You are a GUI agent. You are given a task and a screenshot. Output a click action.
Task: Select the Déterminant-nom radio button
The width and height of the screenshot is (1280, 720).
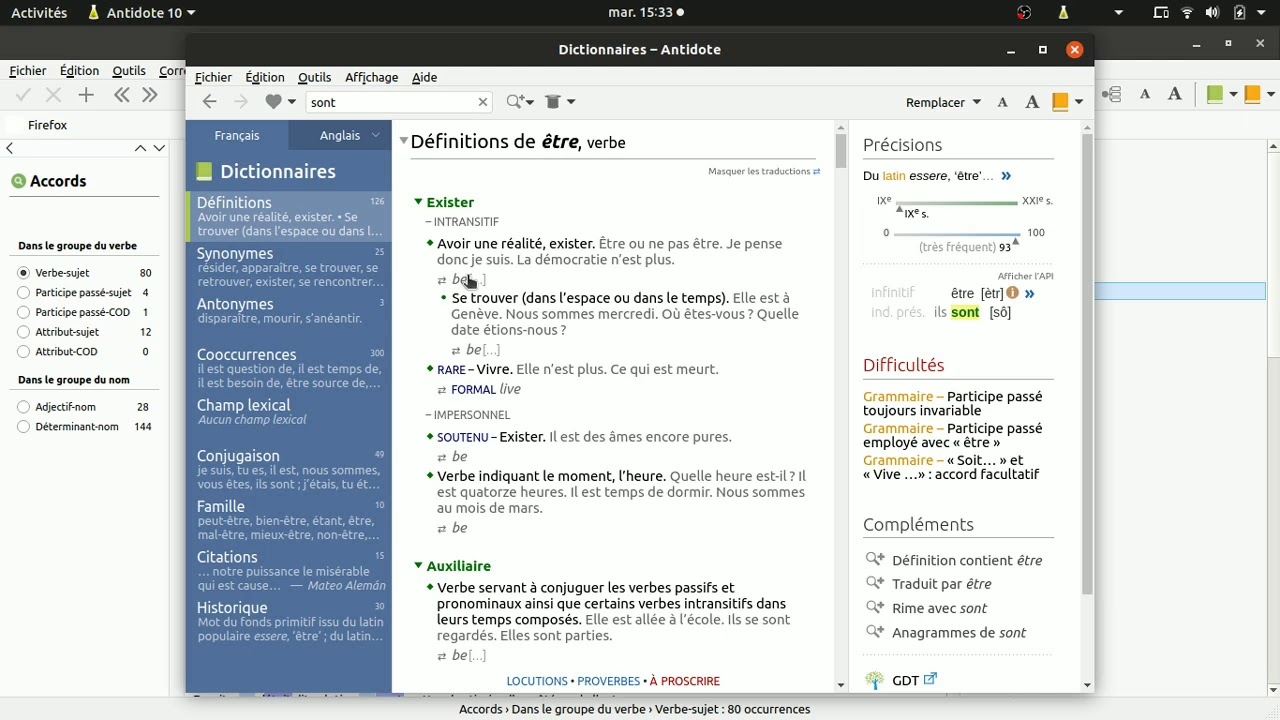point(24,426)
